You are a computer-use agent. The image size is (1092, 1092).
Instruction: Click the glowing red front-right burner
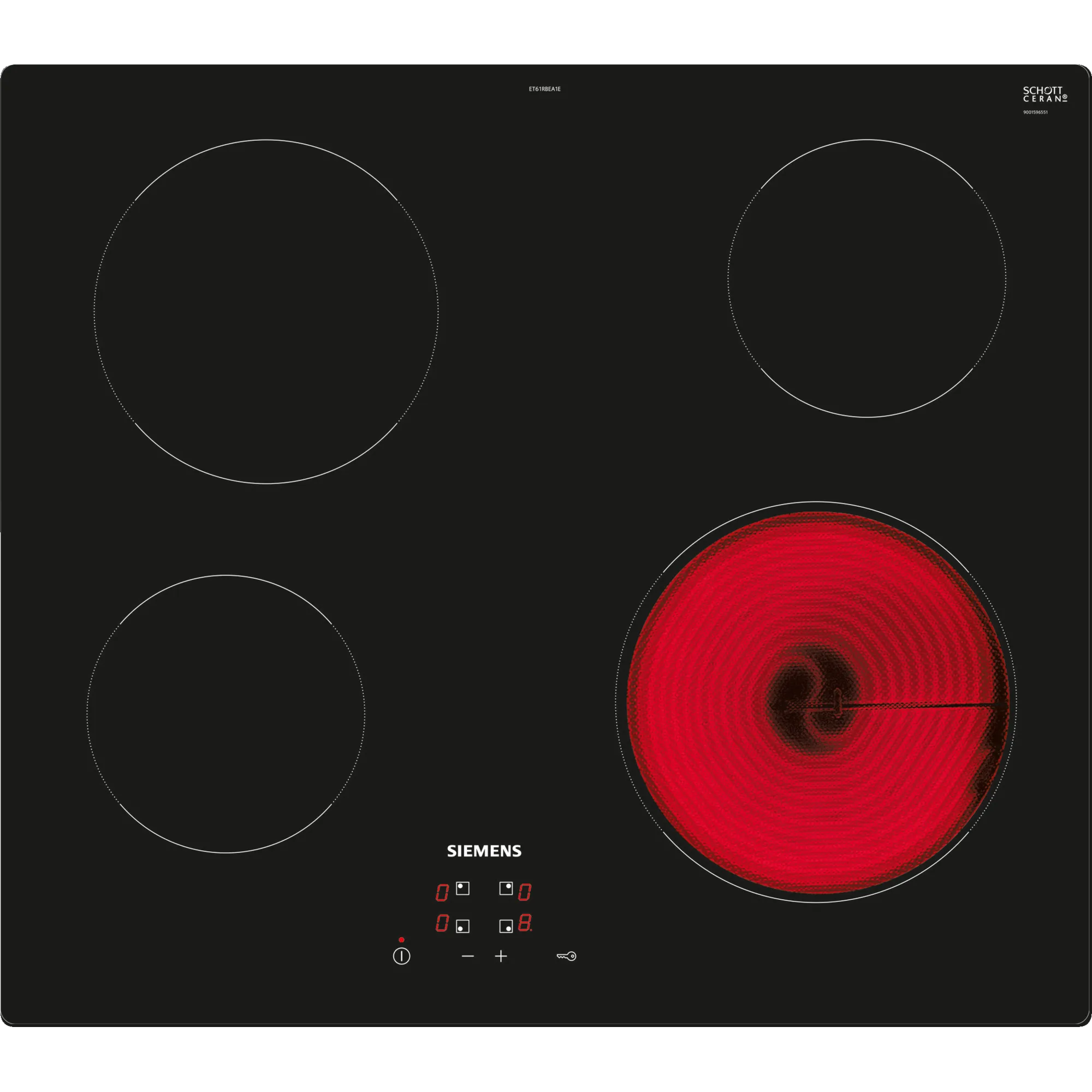click(x=816, y=702)
